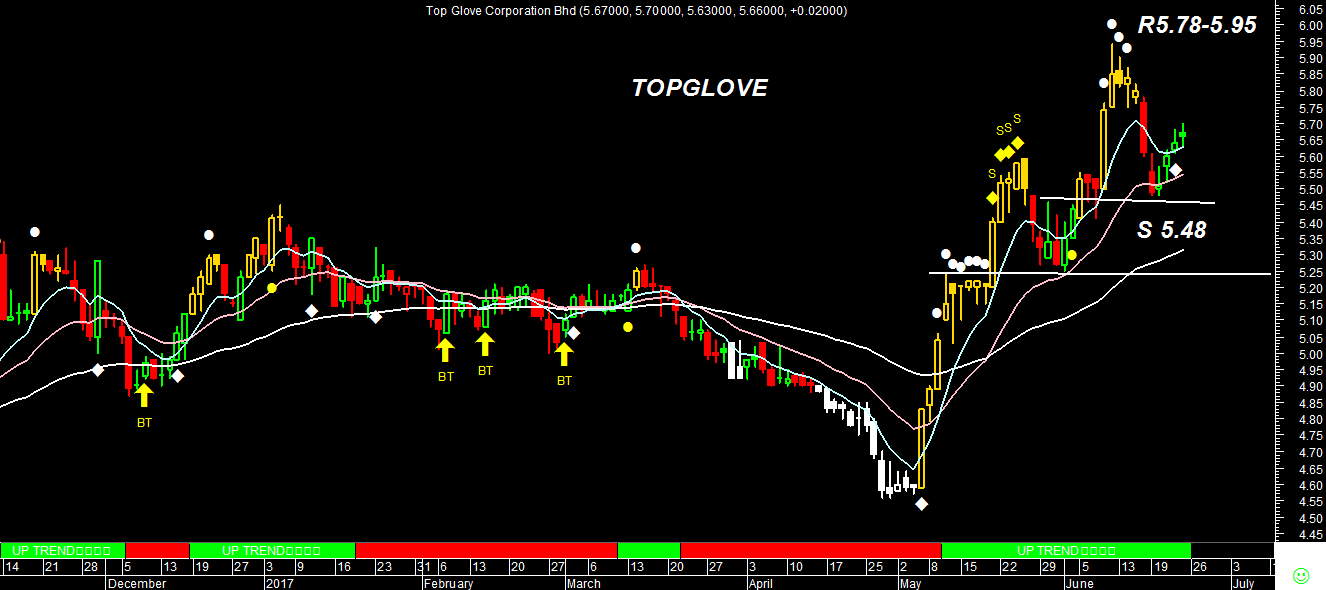Click the BT label above the February 6 date
The height and width of the screenshot is (590, 1326).
tap(445, 377)
